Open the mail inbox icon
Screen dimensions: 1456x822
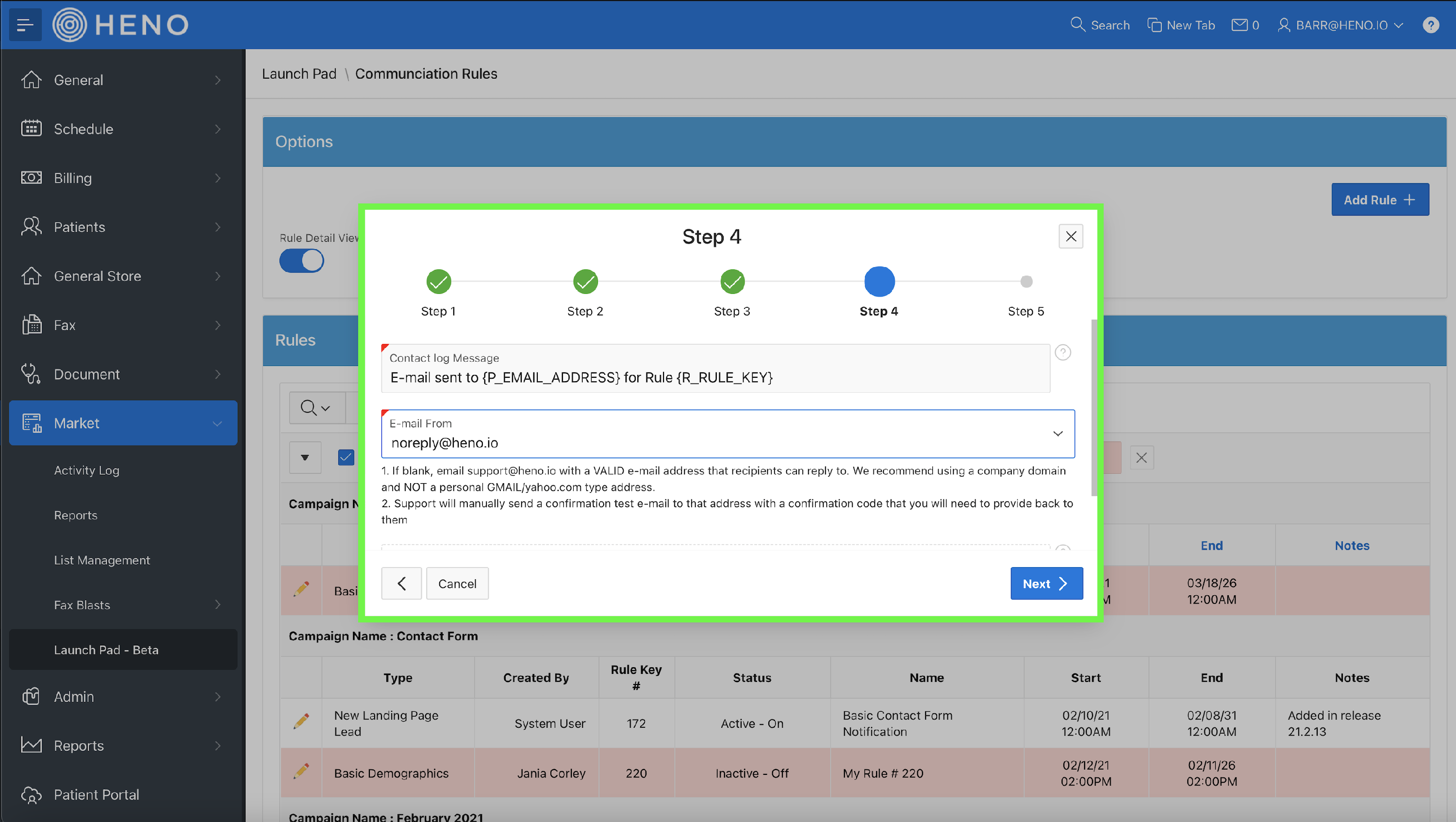pyautogui.click(x=1239, y=25)
